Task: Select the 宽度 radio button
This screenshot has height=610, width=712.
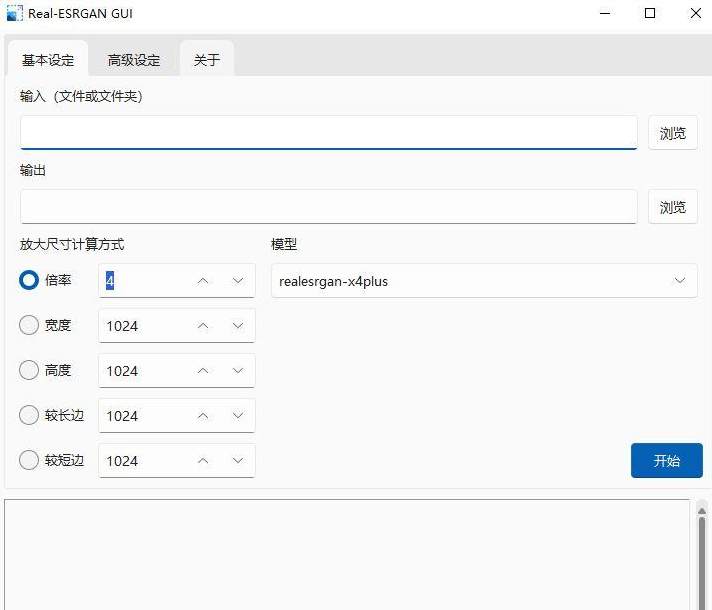Action: (29, 325)
